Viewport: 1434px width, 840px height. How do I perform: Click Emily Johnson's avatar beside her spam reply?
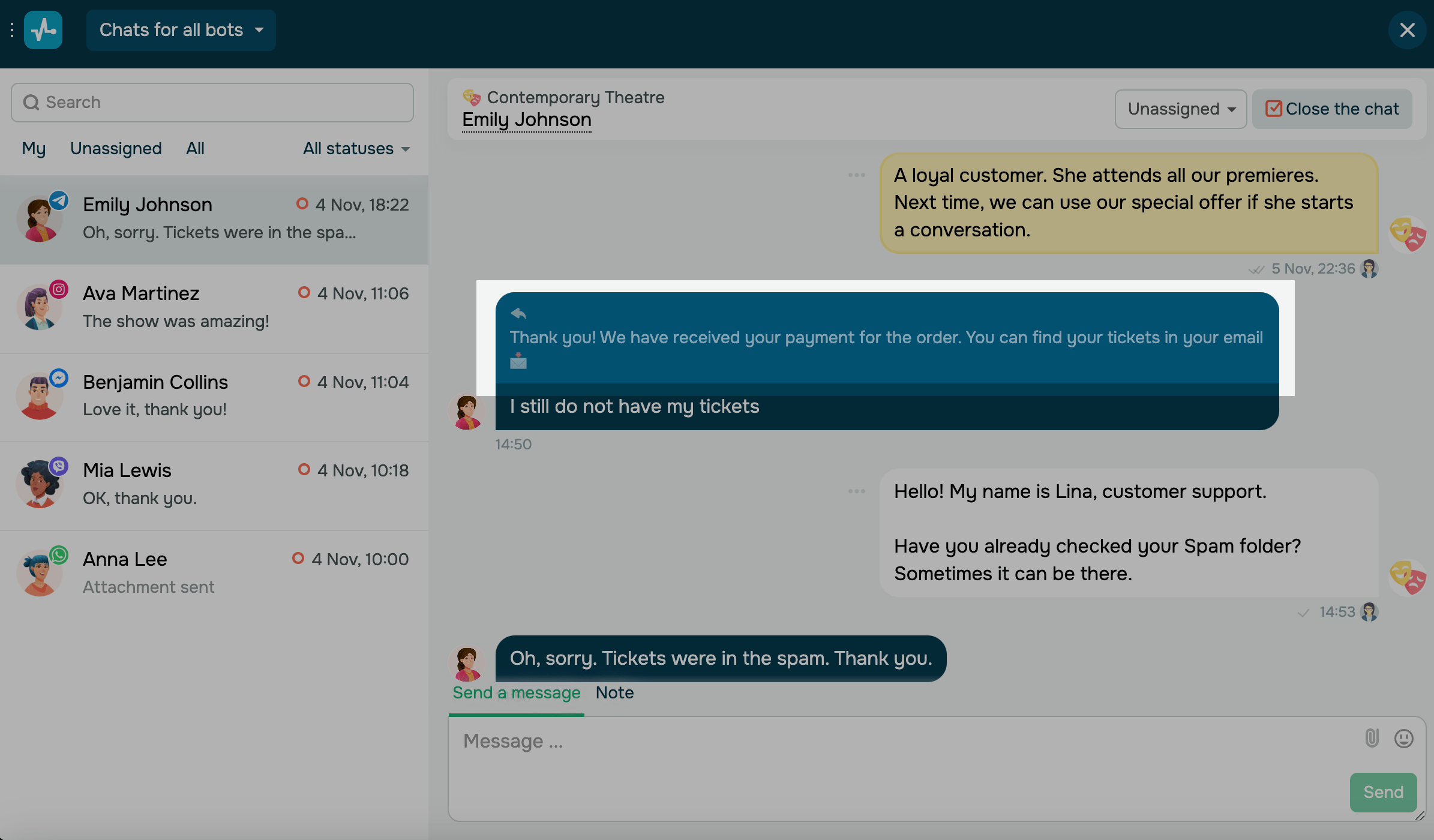pyautogui.click(x=467, y=663)
